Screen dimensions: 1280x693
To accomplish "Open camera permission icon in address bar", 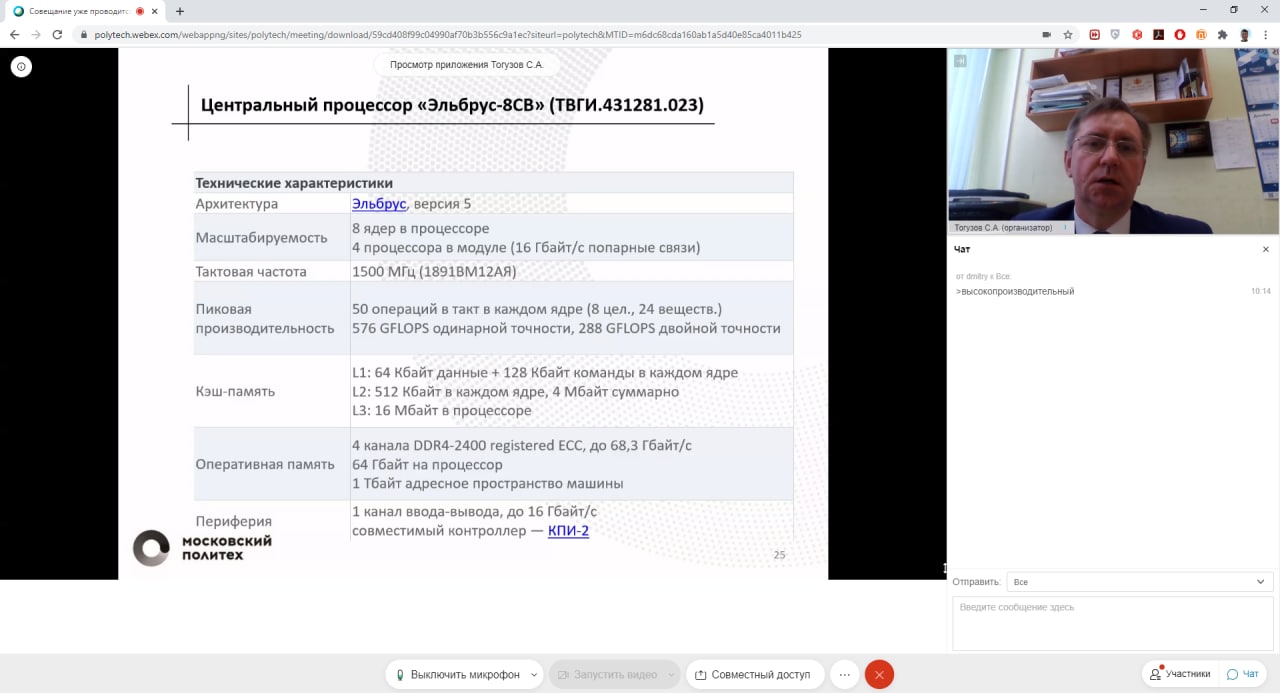I will (1047, 34).
